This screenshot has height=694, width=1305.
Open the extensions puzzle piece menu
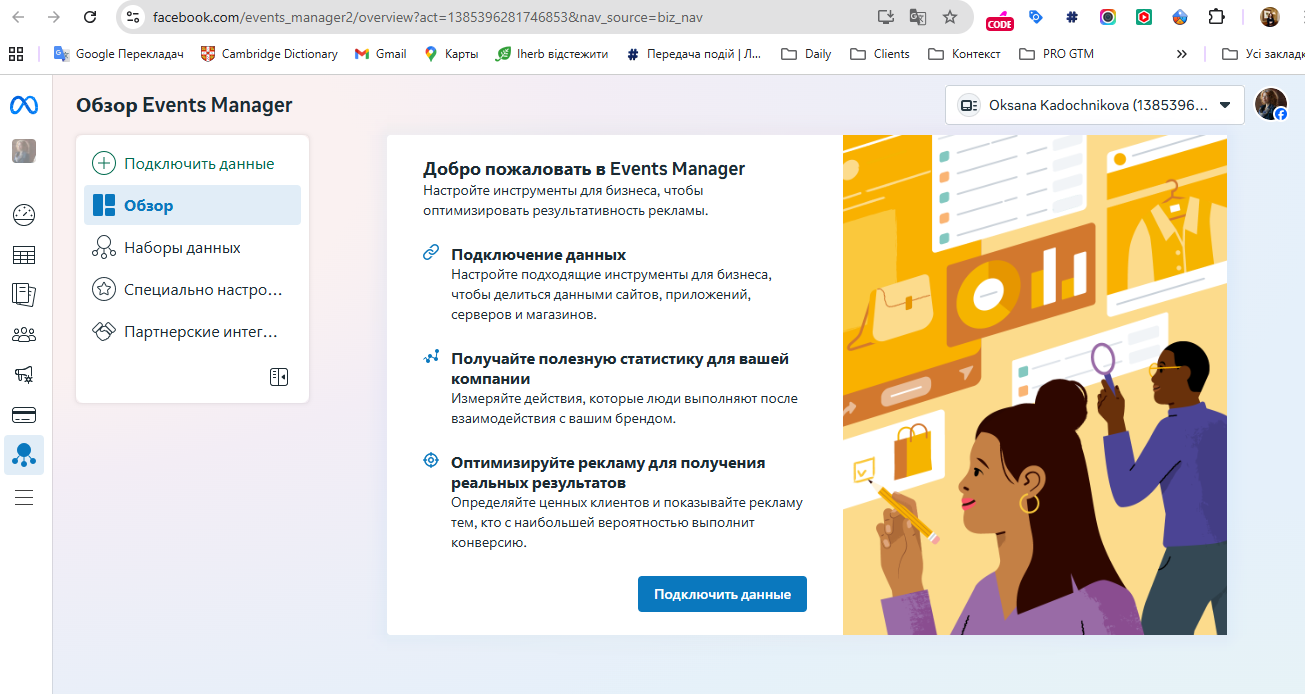[1216, 17]
